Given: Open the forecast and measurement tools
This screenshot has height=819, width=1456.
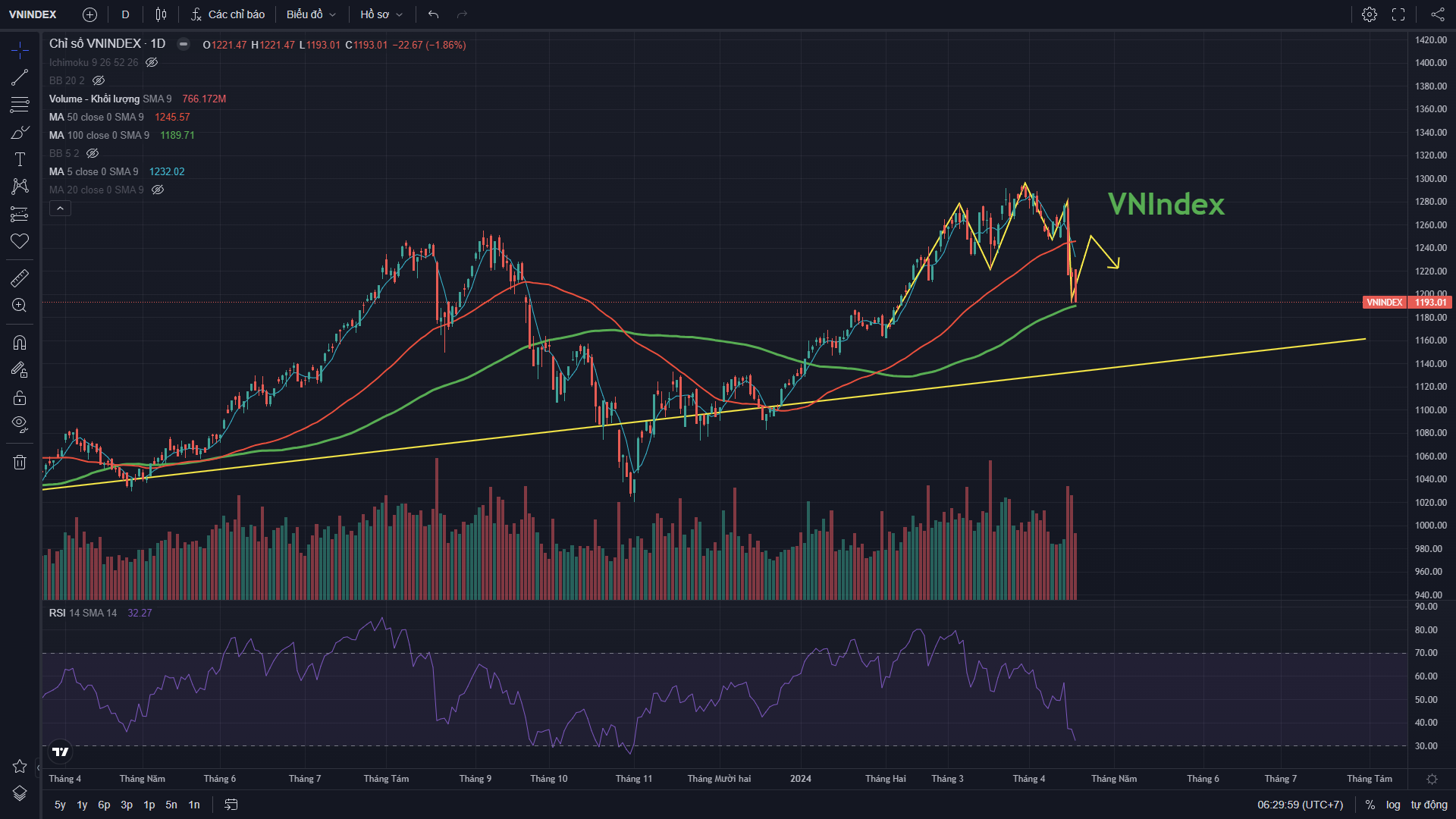Looking at the screenshot, I should [x=20, y=214].
